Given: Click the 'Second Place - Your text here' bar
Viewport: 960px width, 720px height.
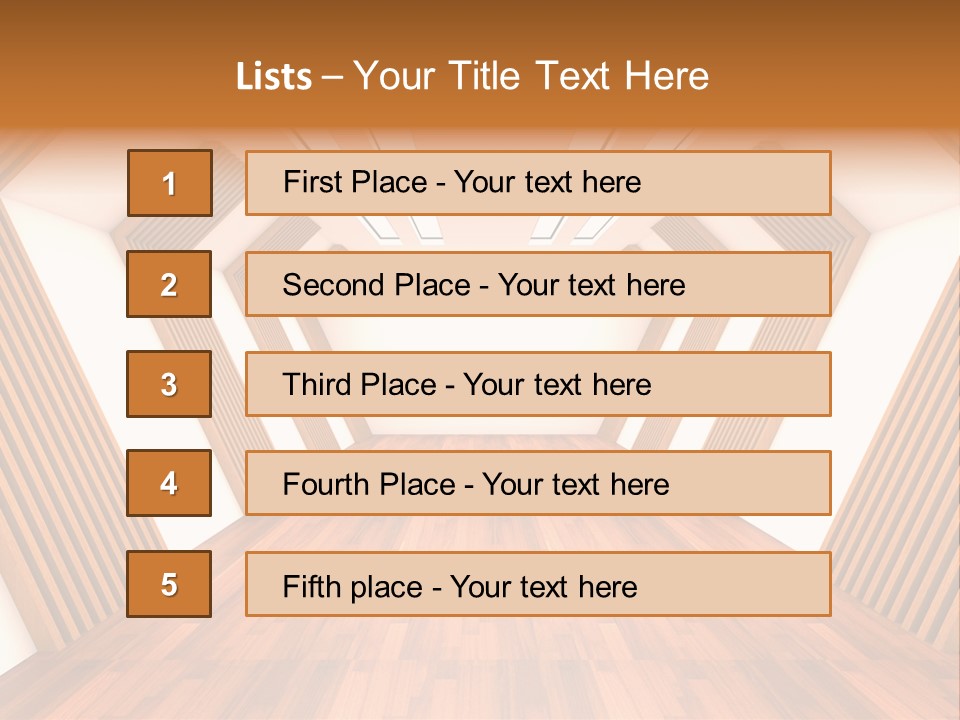Looking at the screenshot, I should click(538, 284).
